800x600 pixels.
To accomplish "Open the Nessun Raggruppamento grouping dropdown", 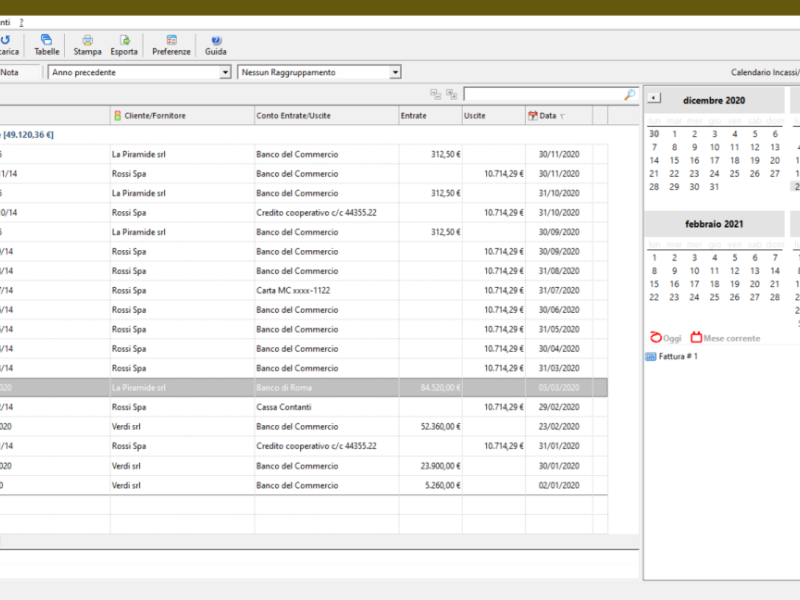I will point(395,72).
